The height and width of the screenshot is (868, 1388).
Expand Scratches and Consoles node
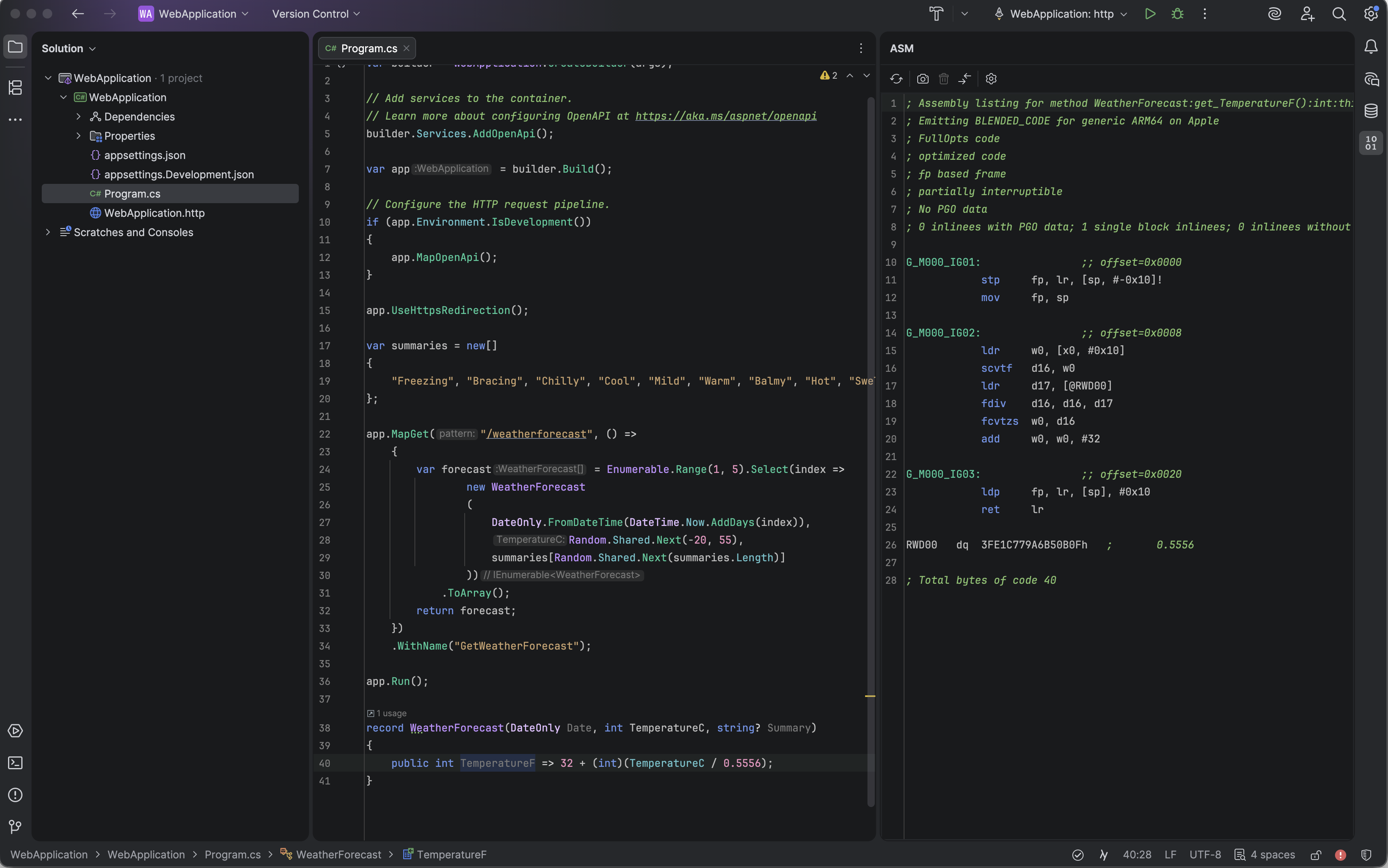(x=48, y=232)
